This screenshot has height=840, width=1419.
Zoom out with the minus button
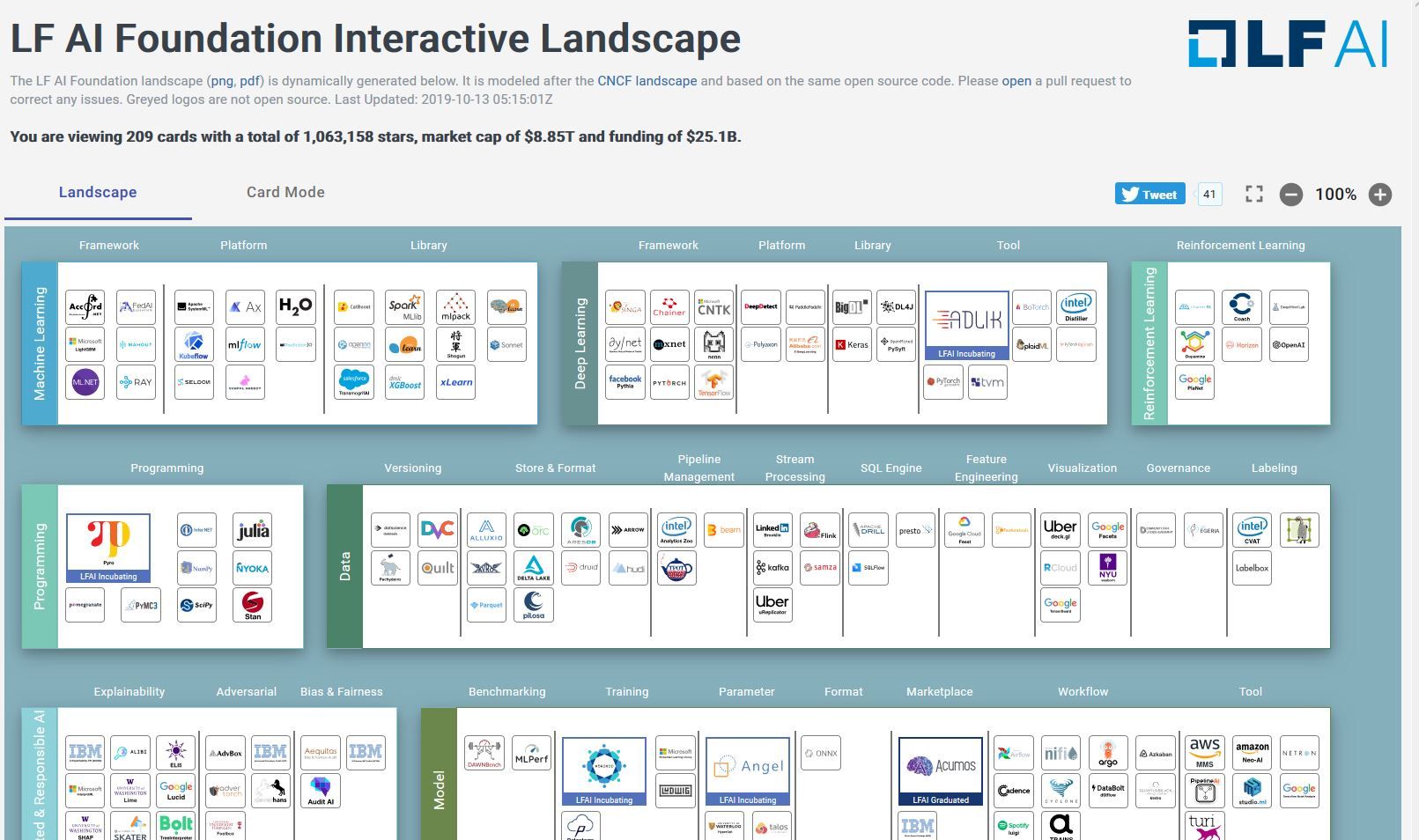1291,195
